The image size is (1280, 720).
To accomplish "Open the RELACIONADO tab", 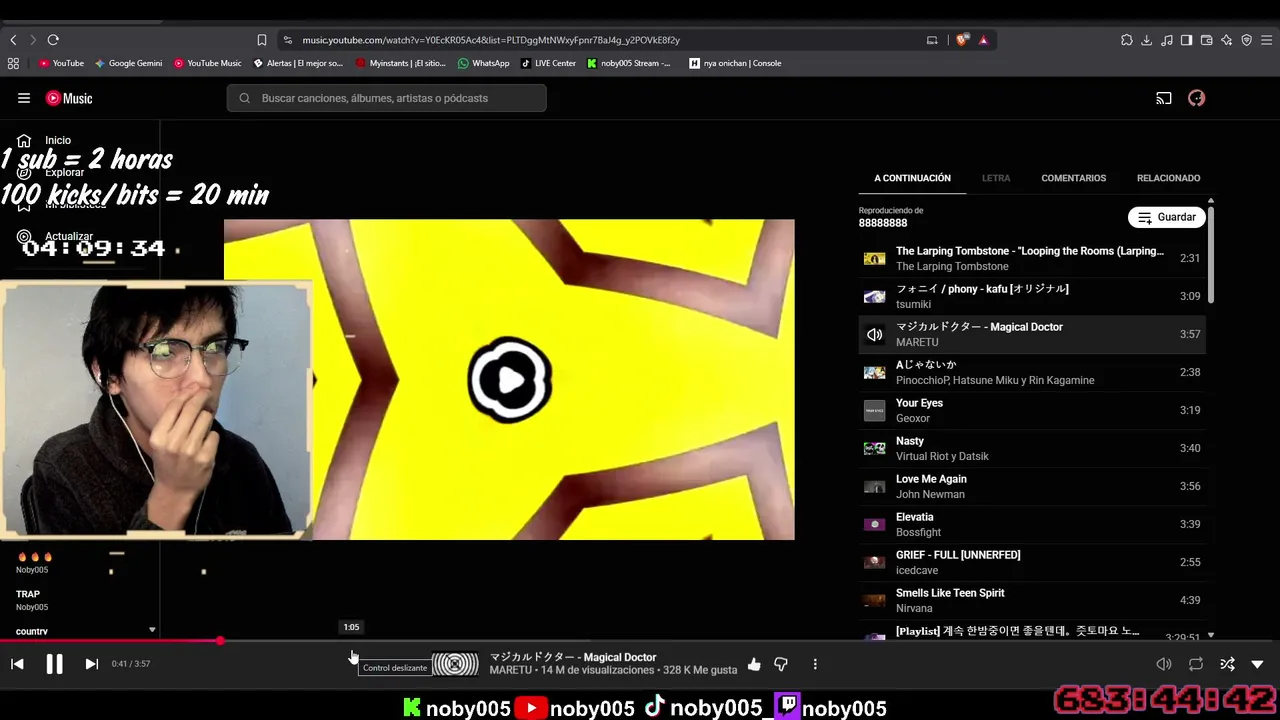I will tap(1168, 178).
